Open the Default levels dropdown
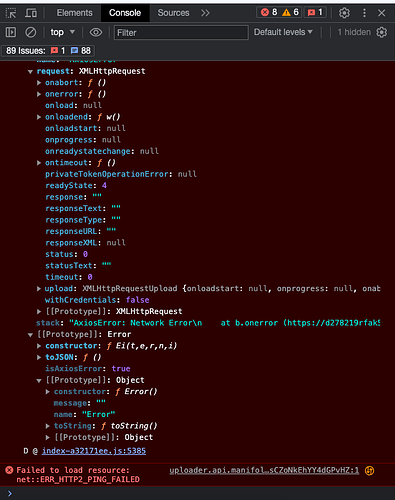The height and width of the screenshot is (500, 395). [283, 32]
